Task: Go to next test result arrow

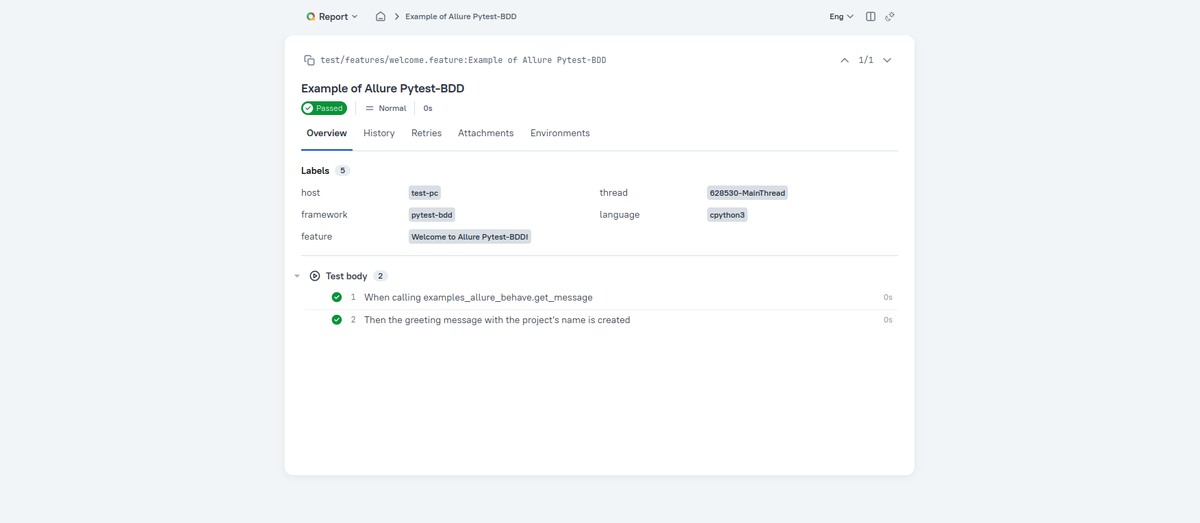Action: click(887, 60)
